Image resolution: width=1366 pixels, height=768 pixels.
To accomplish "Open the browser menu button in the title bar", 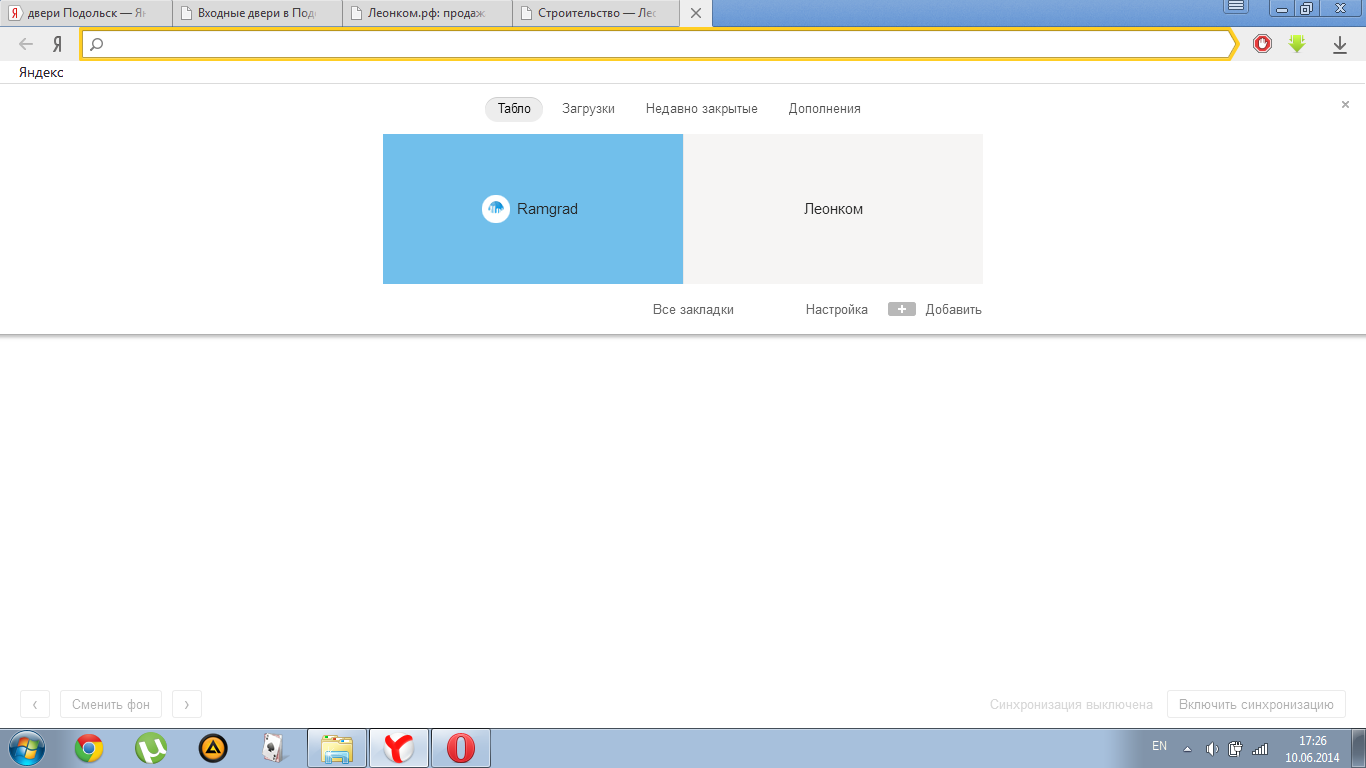I will point(1236,7).
